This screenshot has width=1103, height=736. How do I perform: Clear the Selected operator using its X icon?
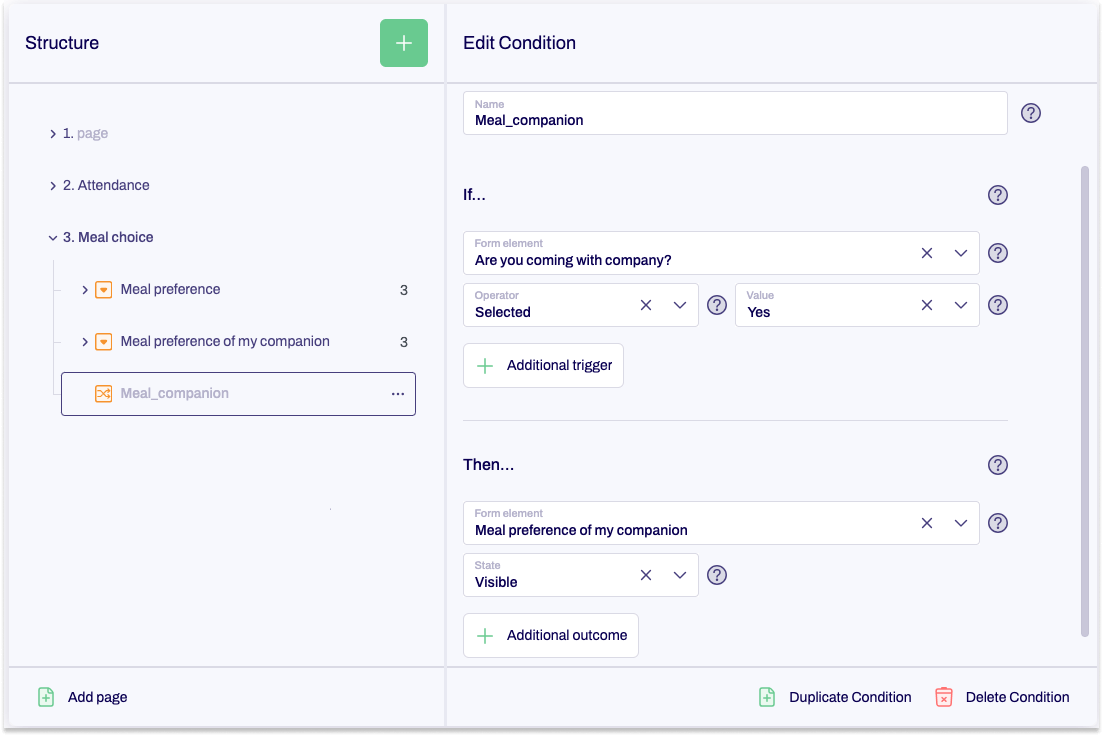point(645,305)
